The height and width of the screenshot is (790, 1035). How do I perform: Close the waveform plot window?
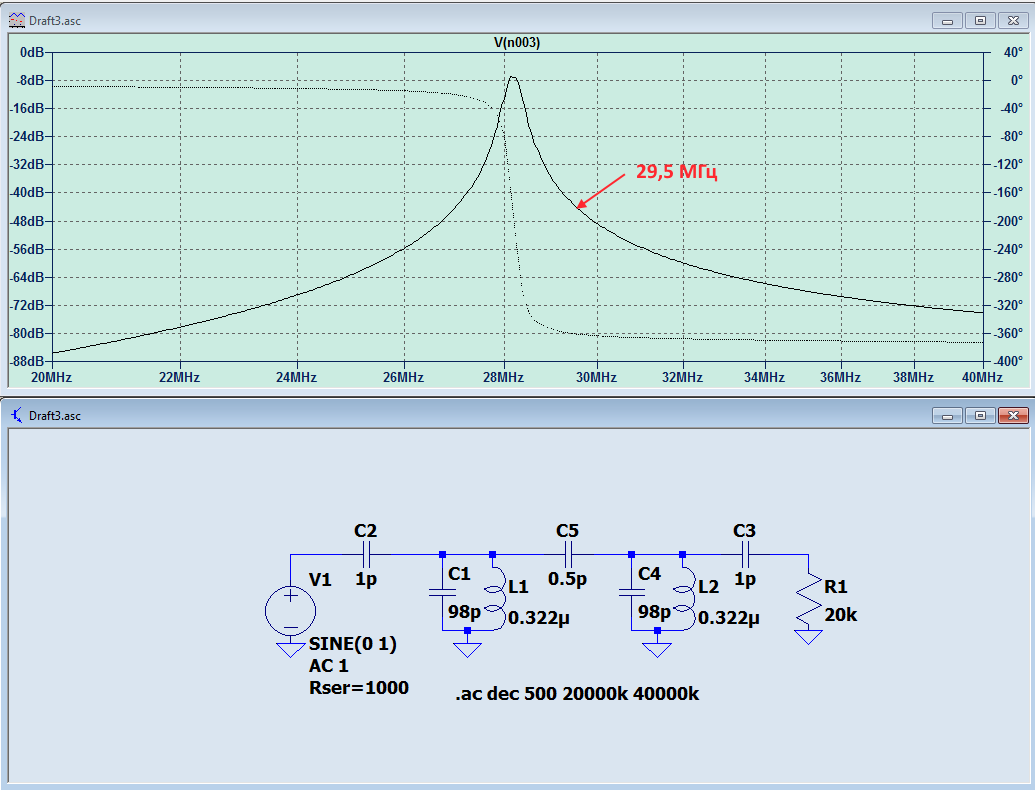click(x=1013, y=20)
